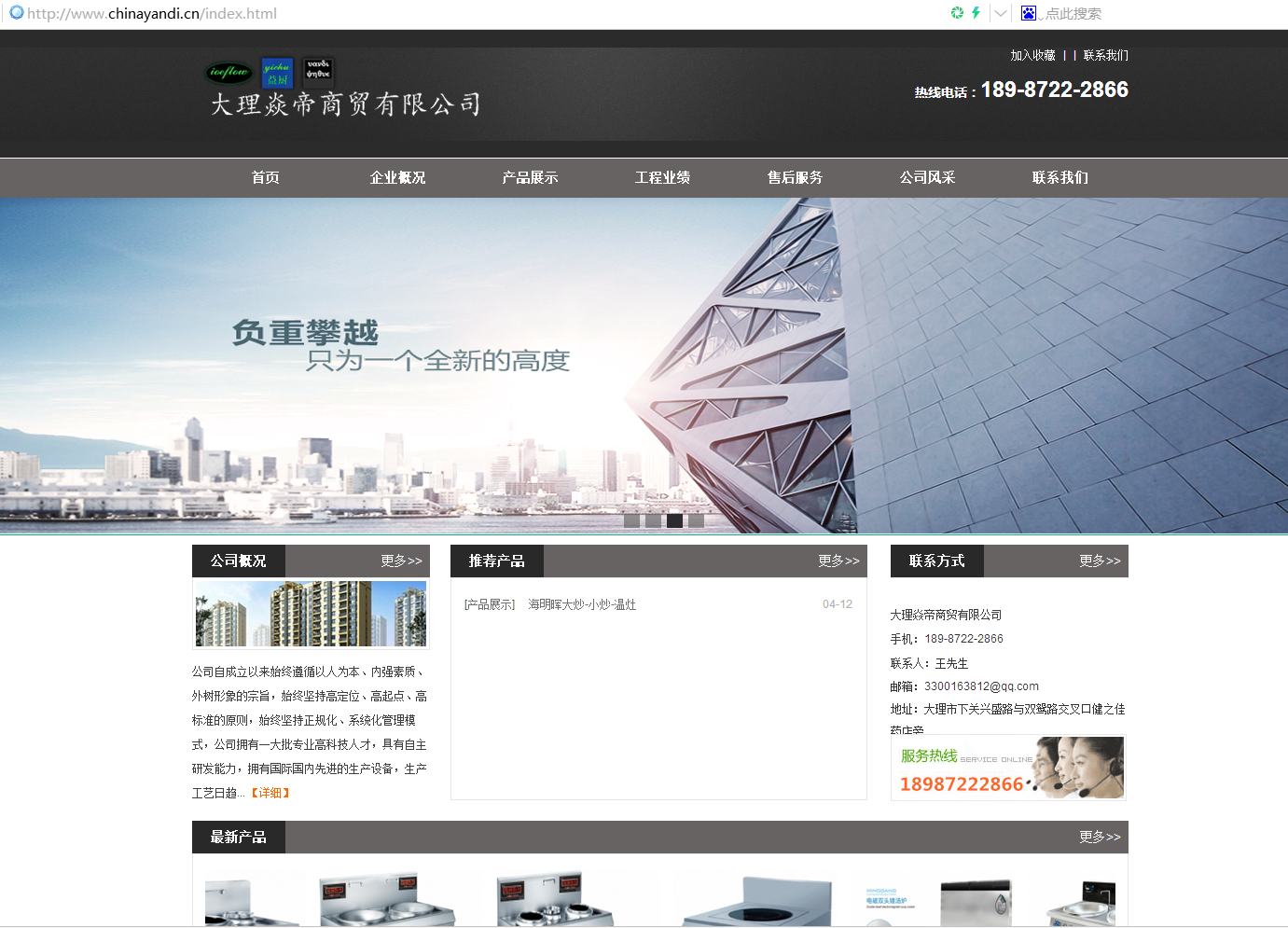Select the first banner slide indicator
This screenshot has height=928, width=1288.
tap(631, 520)
